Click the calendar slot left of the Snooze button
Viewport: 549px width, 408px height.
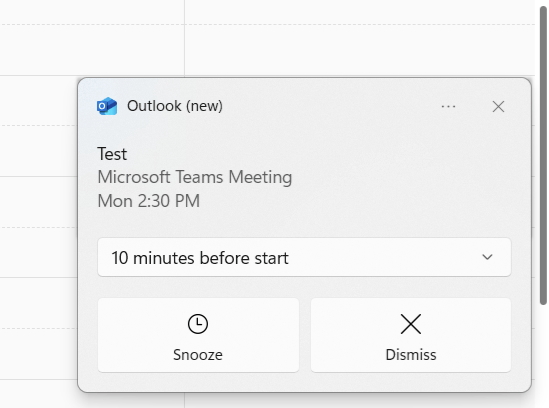pyautogui.click(x=39, y=328)
